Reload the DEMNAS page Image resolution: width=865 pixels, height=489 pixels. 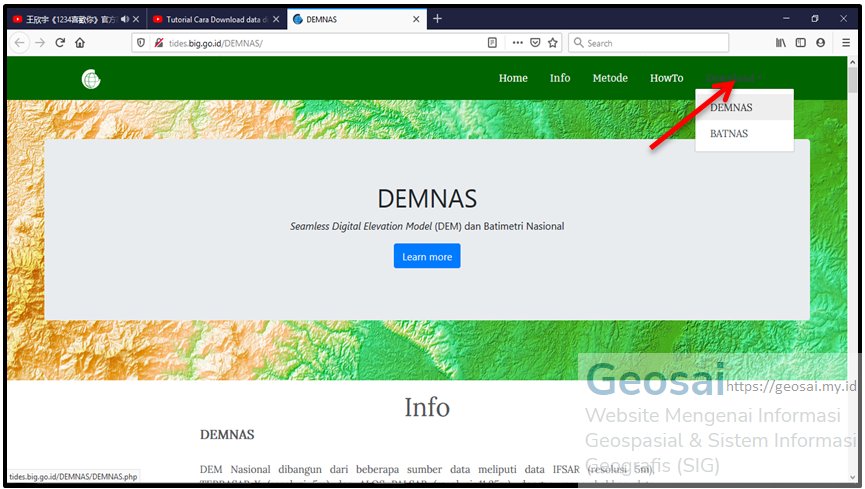pos(60,42)
